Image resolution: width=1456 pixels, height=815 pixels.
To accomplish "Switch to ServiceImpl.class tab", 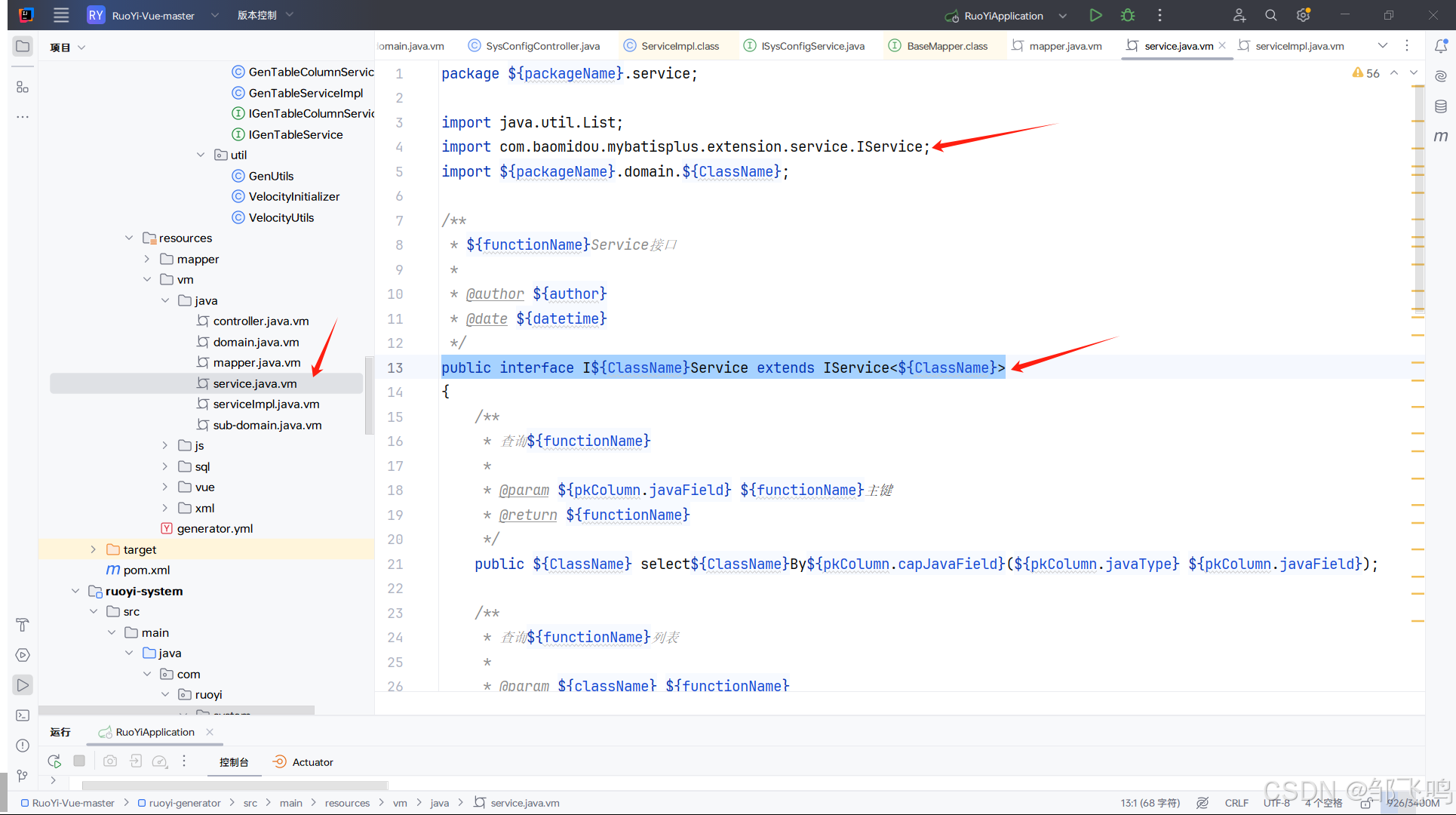I will pyautogui.click(x=671, y=46).
